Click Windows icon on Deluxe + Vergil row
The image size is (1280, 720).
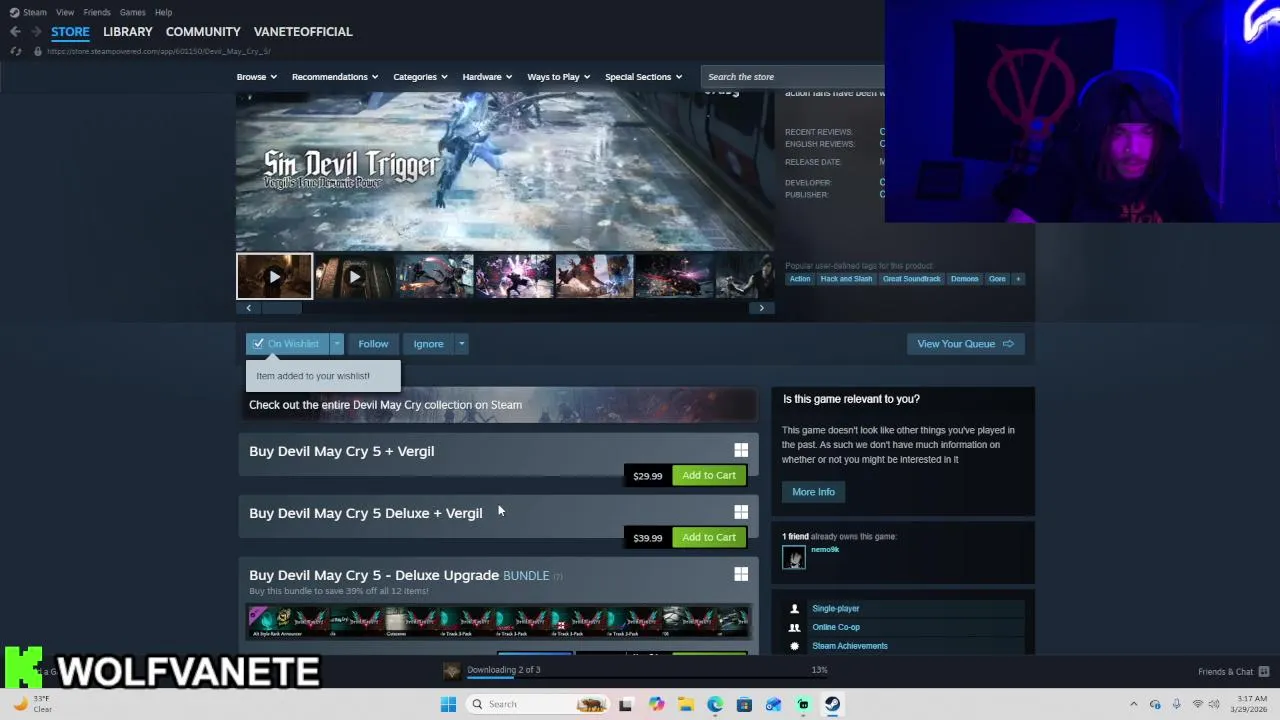[x=741, y=513]
